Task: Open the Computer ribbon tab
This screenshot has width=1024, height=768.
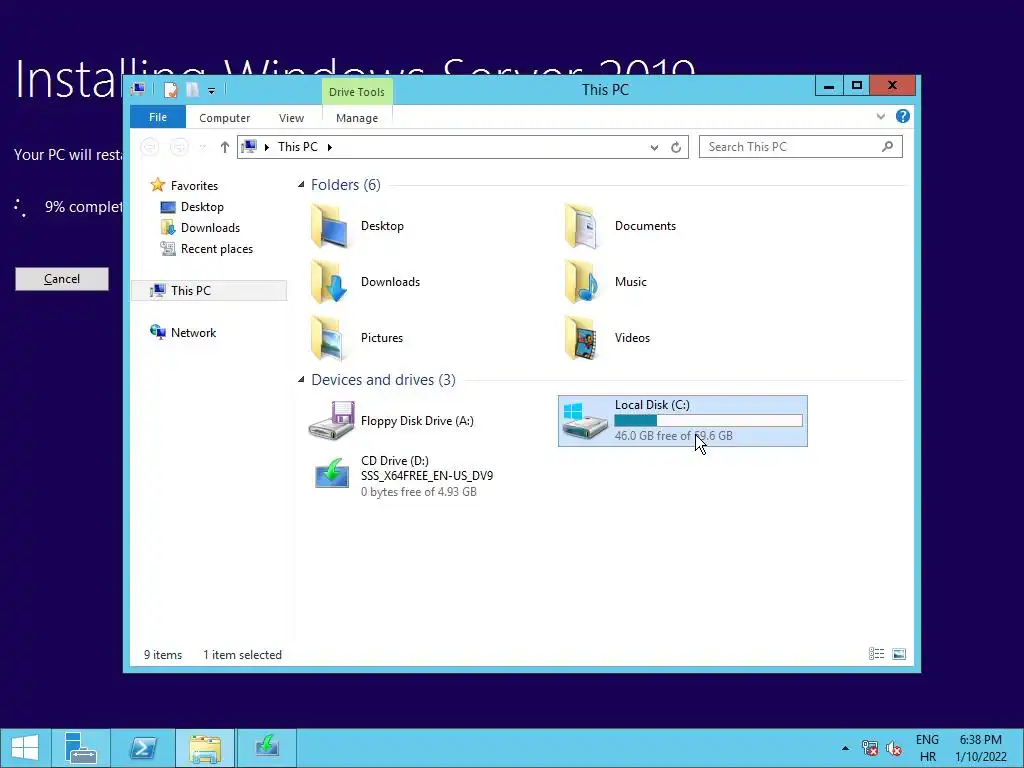Action: (x=224, y=118)
